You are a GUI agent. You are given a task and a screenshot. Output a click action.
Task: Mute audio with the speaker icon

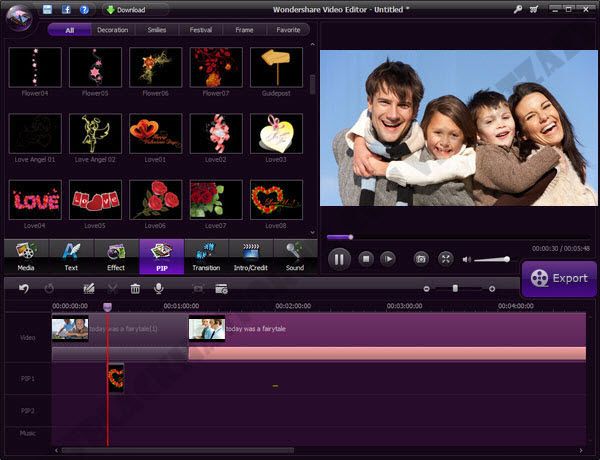coord(466,259)
